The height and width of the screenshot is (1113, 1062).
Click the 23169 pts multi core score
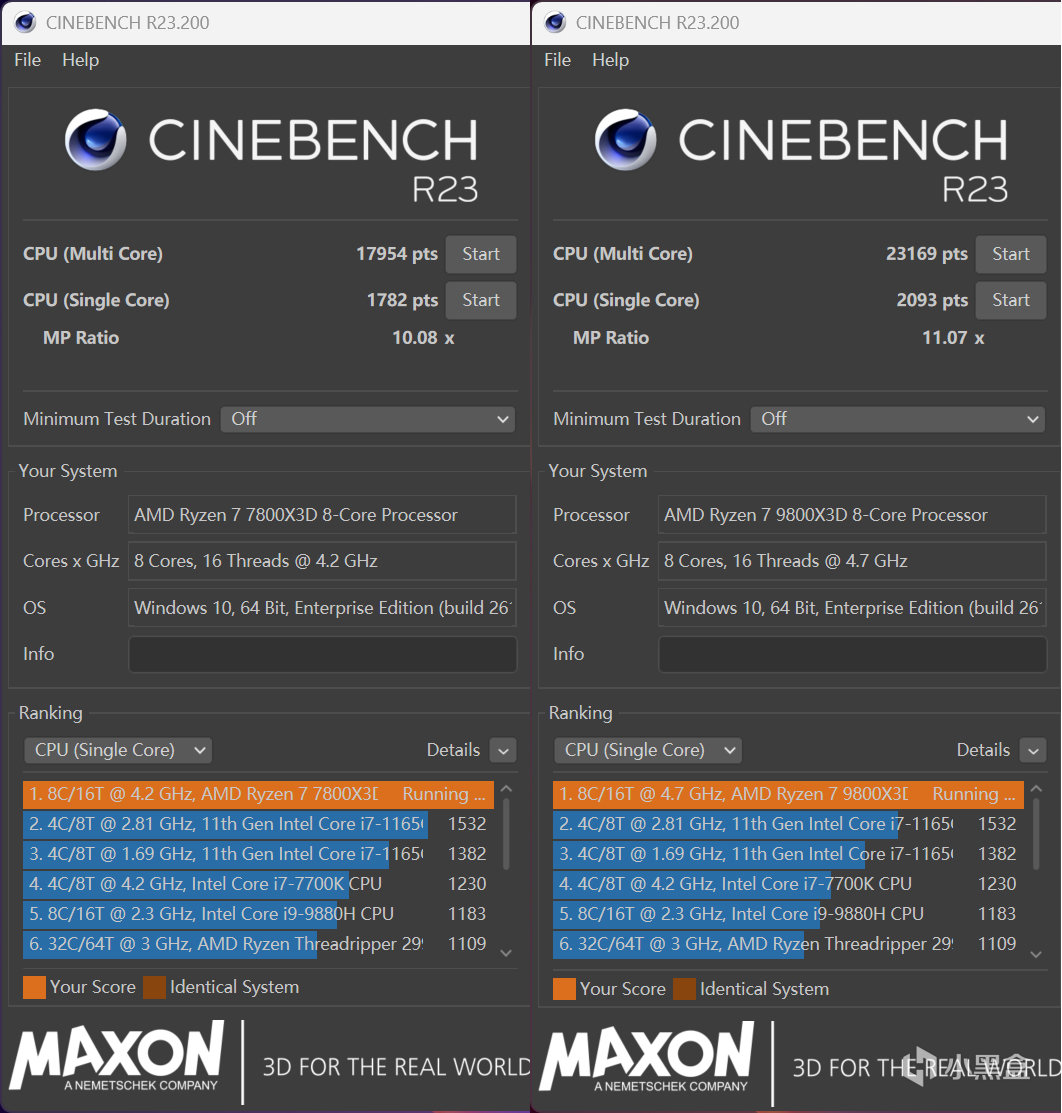pyautogui.click(x=926, y=254)
